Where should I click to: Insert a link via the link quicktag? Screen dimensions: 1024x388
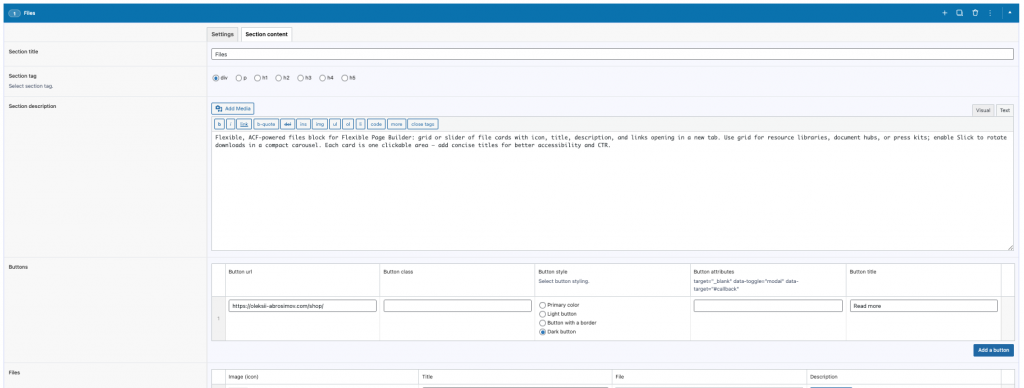point(244,123)
